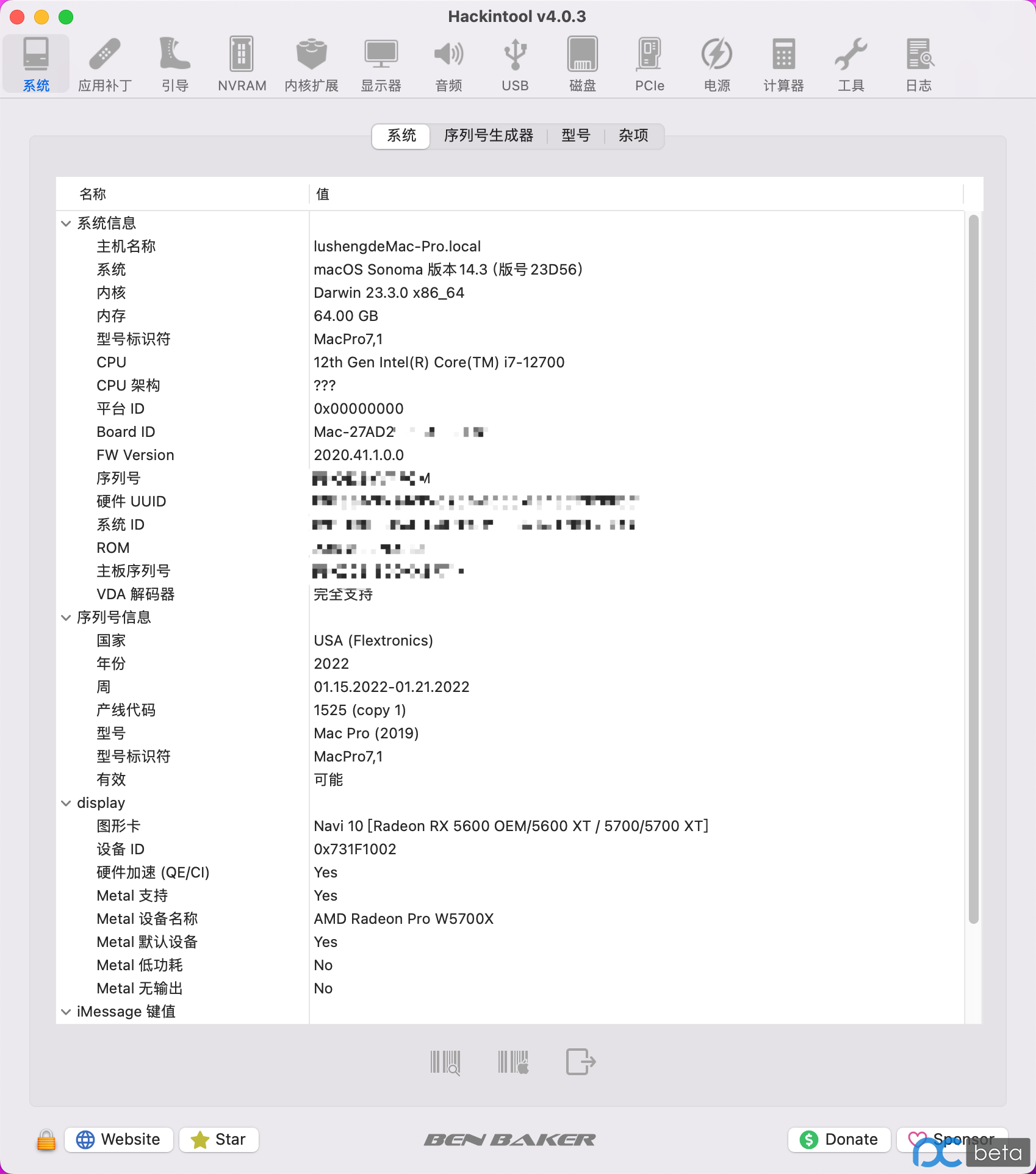Select the 平台 ID row
The image size is (1036, 1174).
pyautogui.click(x=510, y=409)
